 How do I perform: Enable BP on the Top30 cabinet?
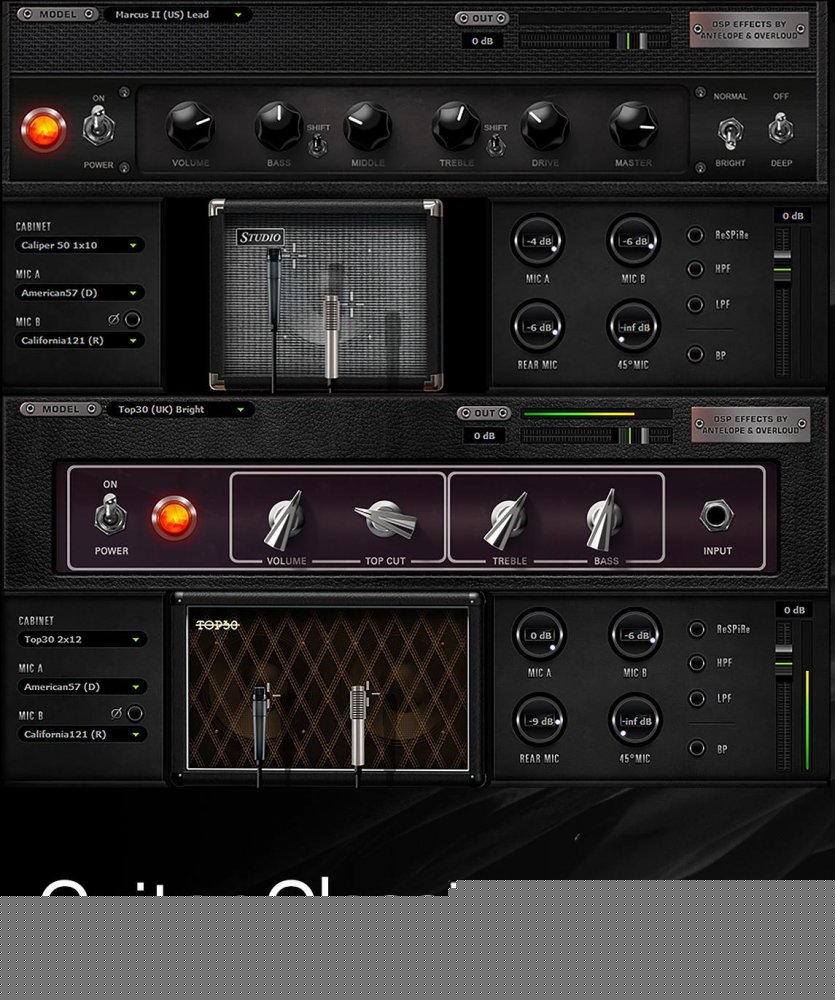point(697,748)
